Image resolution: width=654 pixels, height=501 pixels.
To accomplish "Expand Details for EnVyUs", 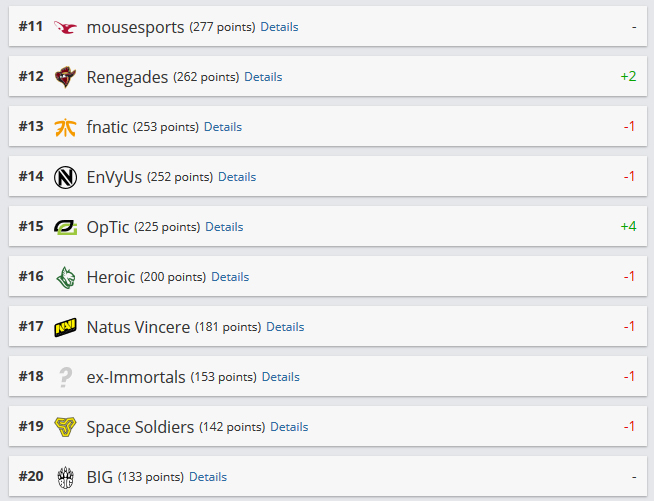I will [237, 177].
